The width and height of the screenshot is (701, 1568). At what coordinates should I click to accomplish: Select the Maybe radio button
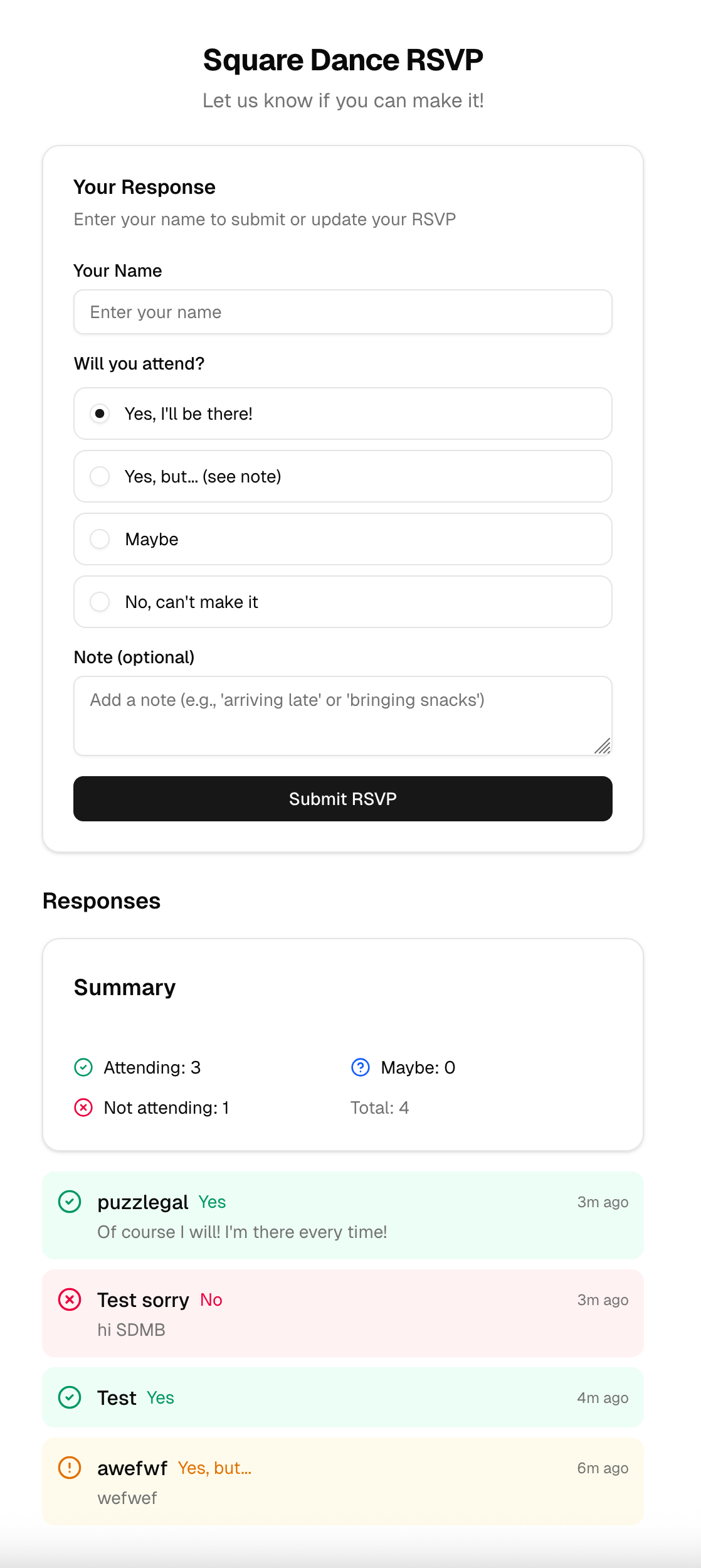pyautogui.click(x=100, y=539)
